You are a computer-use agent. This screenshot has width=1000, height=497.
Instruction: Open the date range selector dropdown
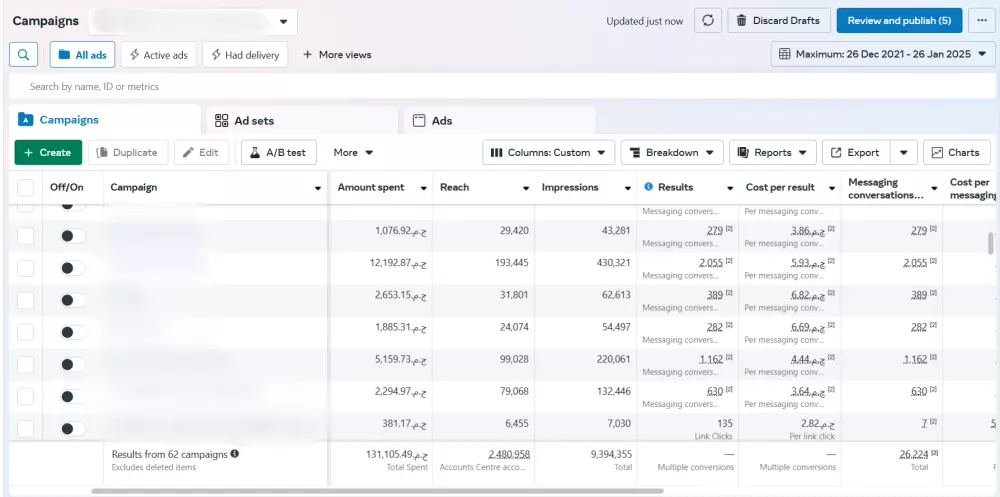(x=884, y=54)
